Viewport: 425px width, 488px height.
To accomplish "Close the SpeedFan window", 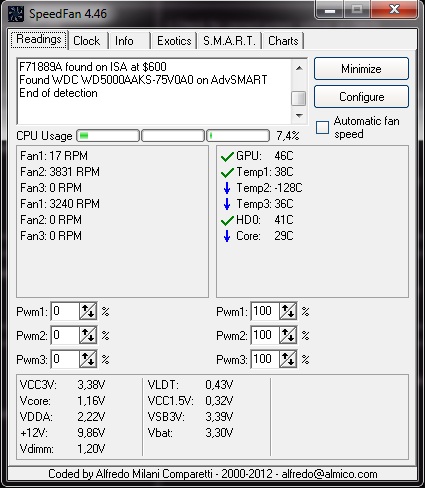I will click(394, 9).
